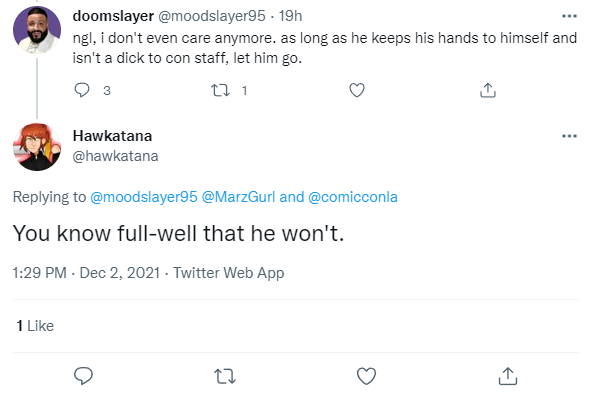Viewport: 591px width, 397px height.
Task: Visit the @moodslayer95 mention link
Action: [144, 197]
